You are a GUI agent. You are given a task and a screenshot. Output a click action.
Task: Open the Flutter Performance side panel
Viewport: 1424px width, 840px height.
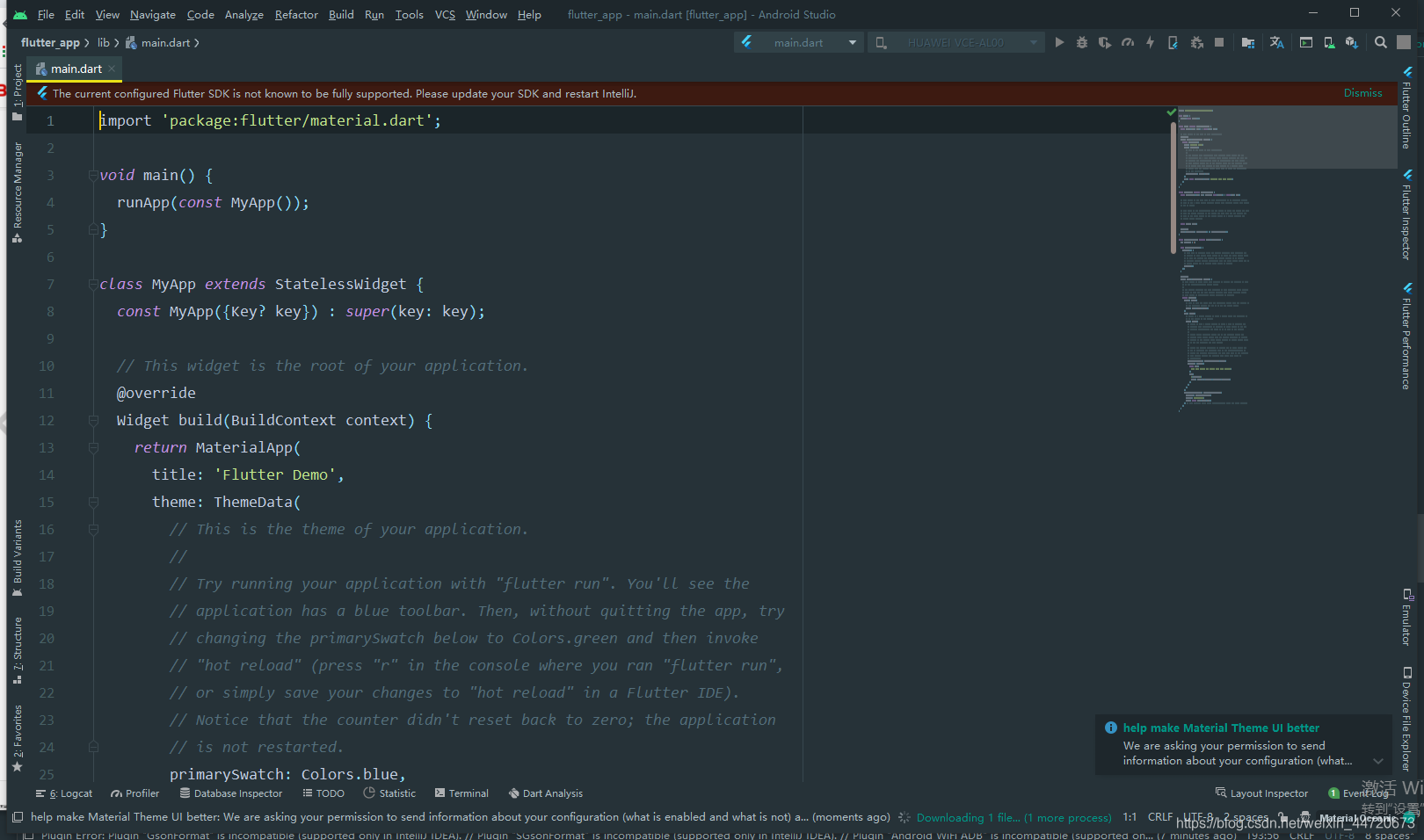(1406, 337)
